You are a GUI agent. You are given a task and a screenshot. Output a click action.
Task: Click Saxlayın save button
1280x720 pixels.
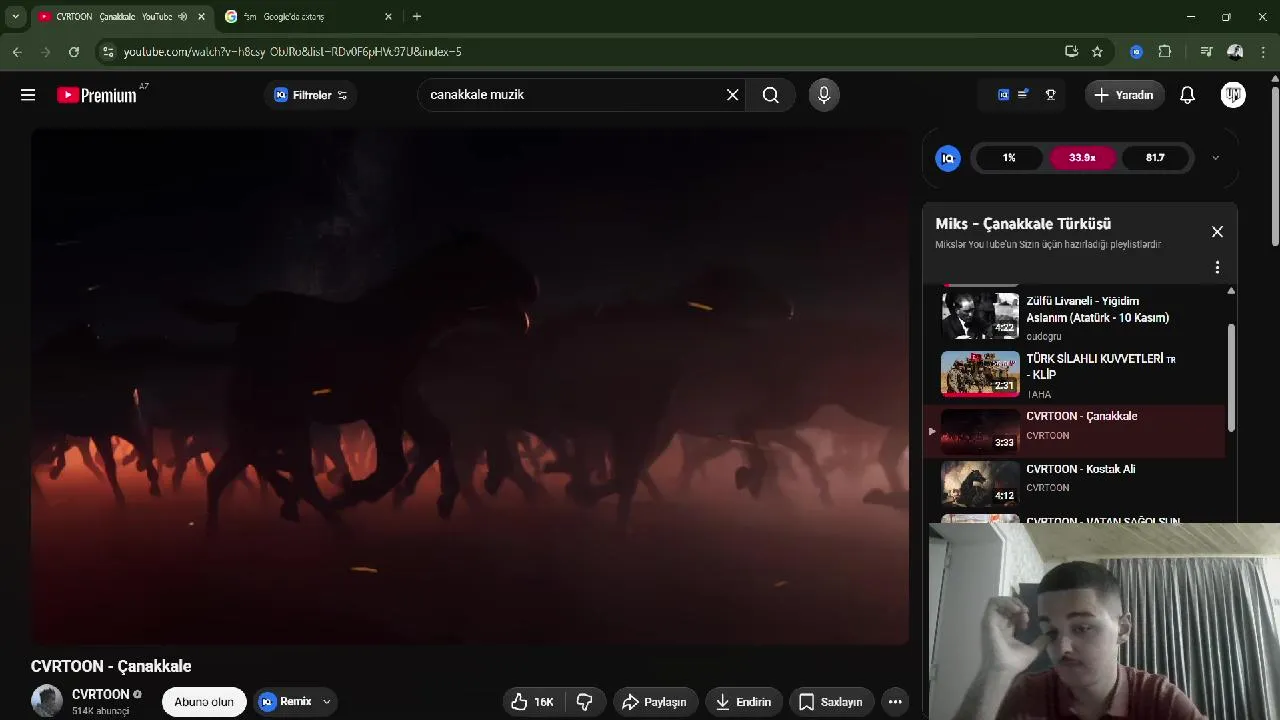(831, 702)
